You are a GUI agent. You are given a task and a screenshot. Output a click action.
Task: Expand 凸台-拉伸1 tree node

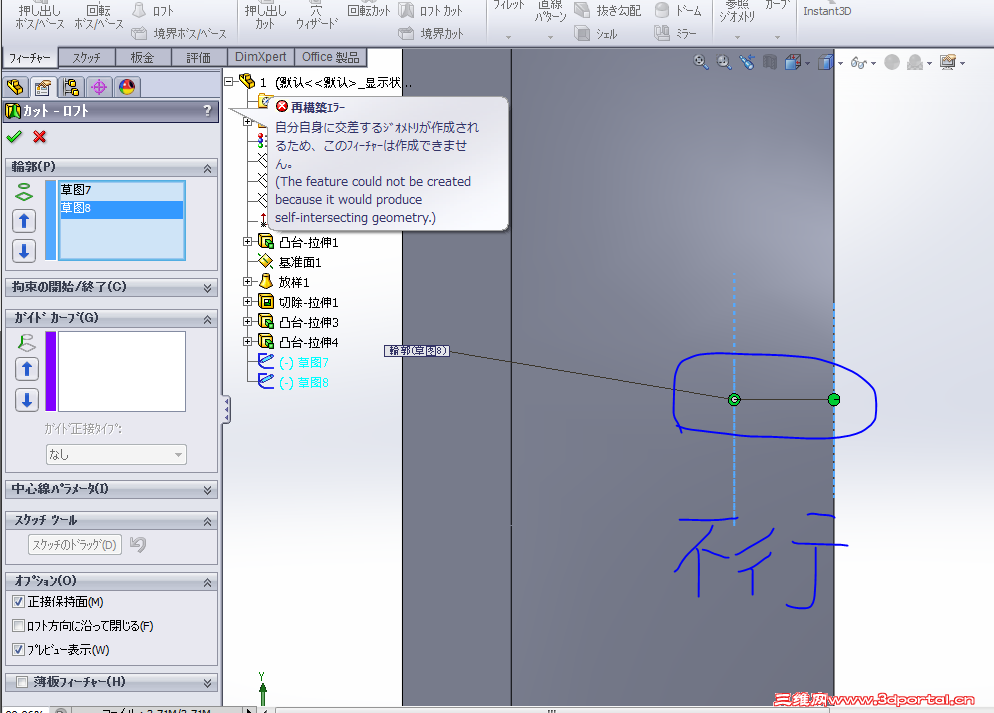248,241
